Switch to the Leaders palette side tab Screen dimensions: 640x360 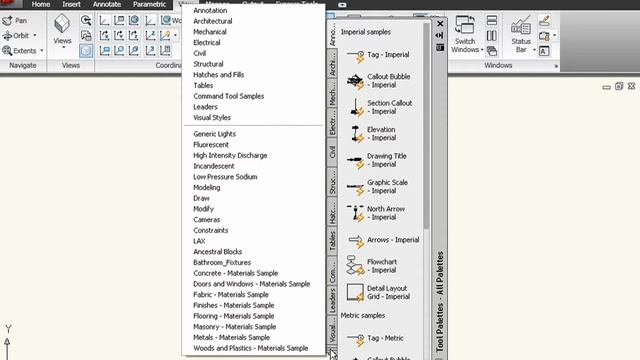tap(332, 300)
